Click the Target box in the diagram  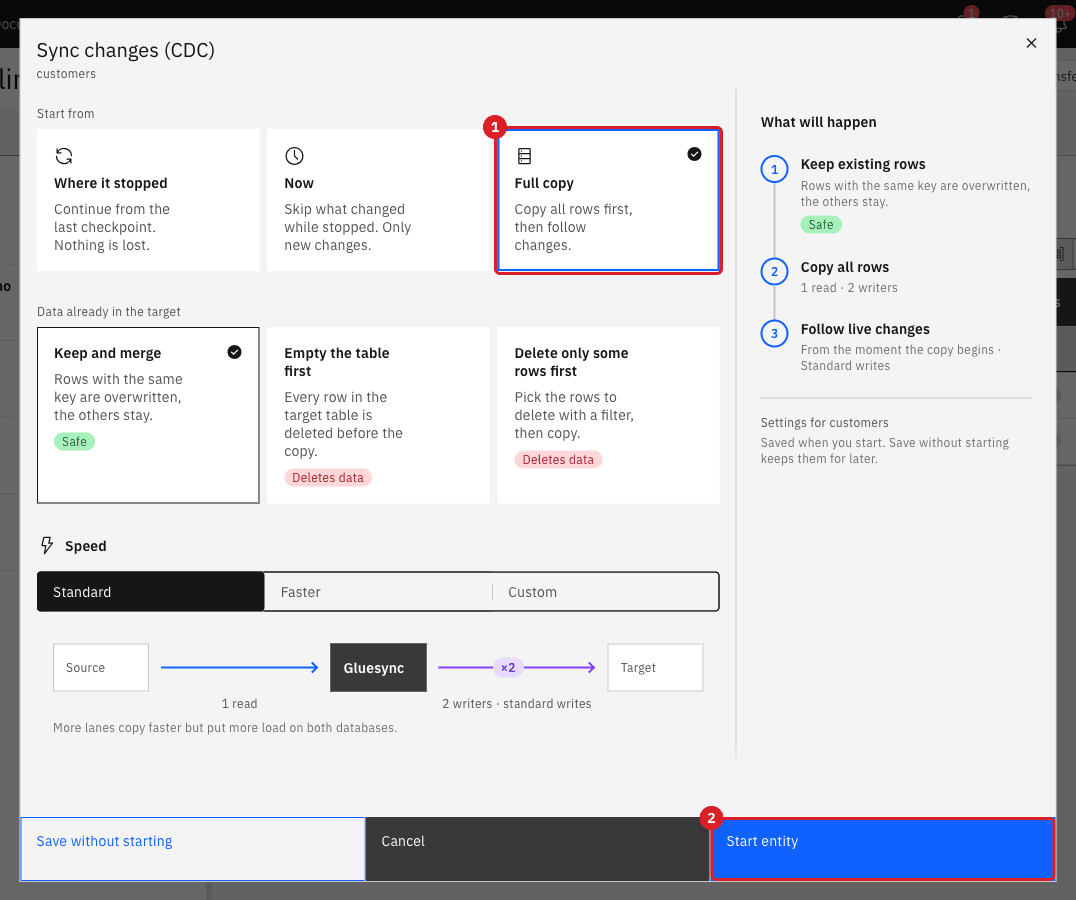pos(655,667)
